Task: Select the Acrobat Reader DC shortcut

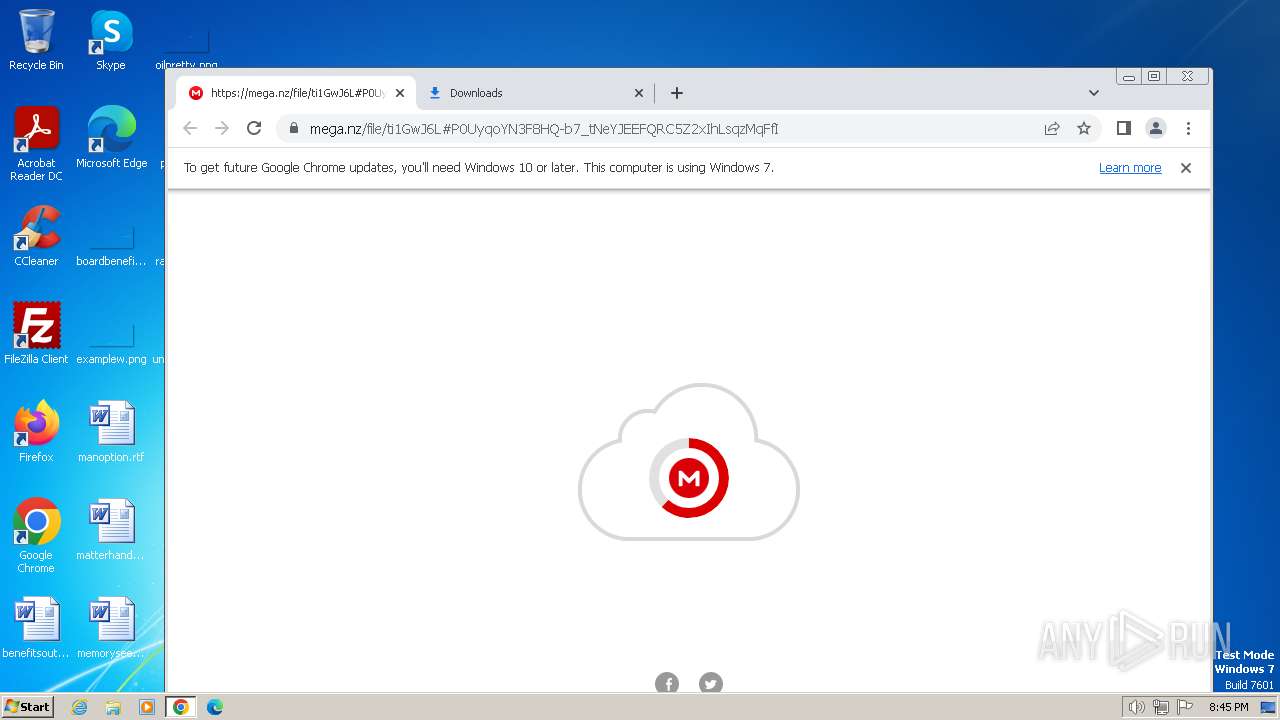Action: click(x=36, y=144)
